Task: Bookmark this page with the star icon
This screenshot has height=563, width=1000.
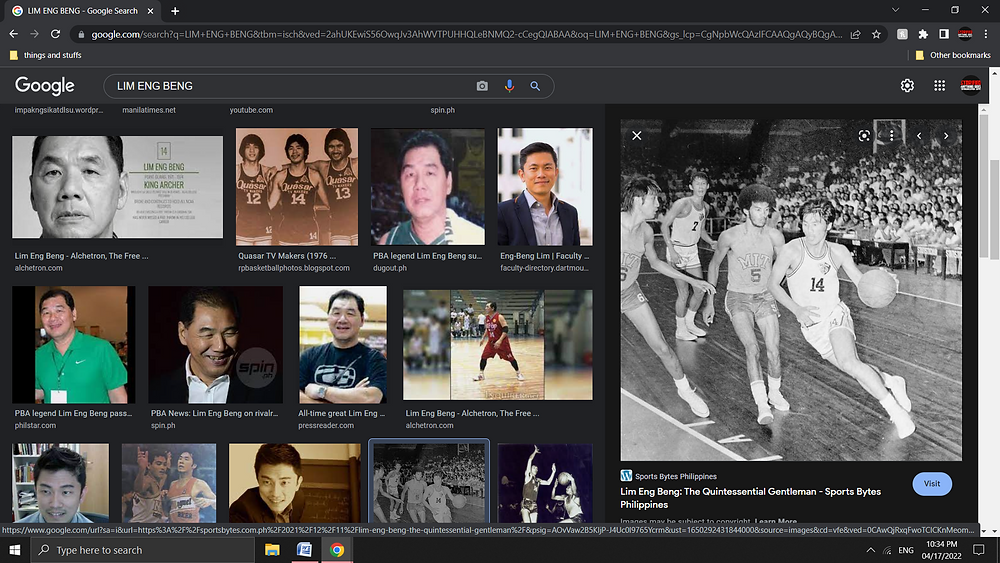Action: (x=876, y=34)
